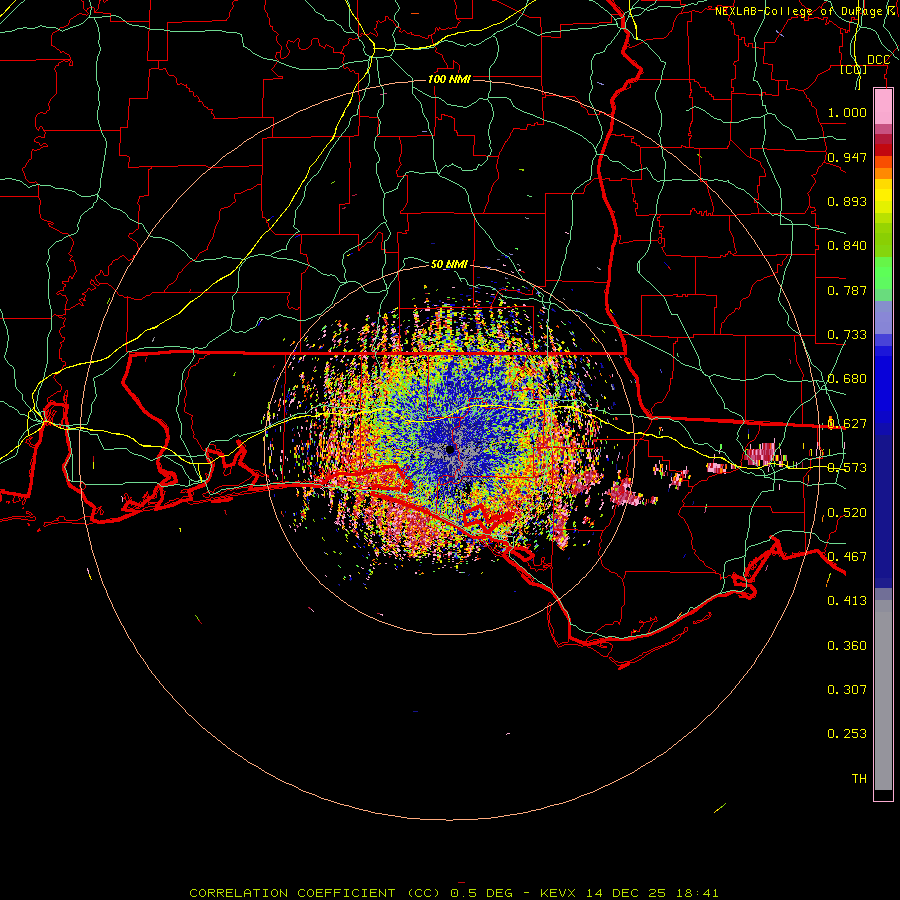Click the 0.307 scale value
Screen dimensions: 900x900
[847, 690]
